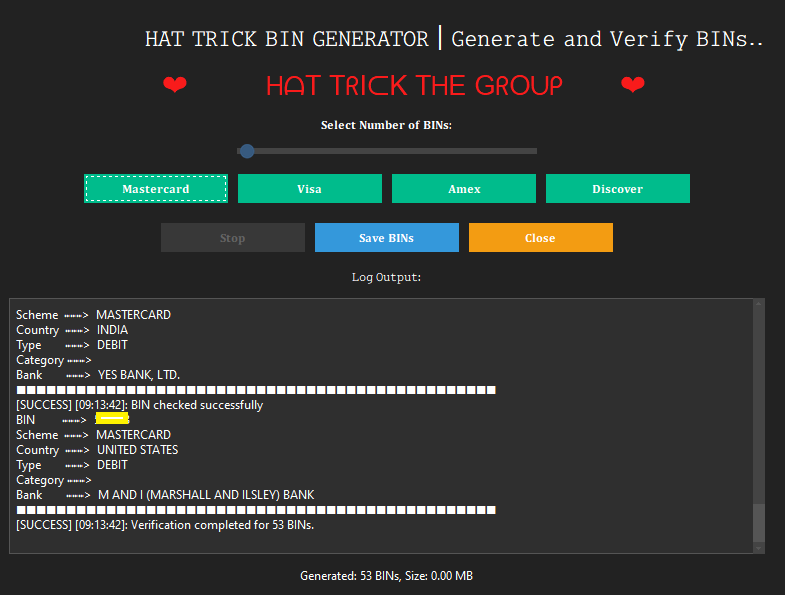Click 'BIN checked successfully' log line
The height and width of the screenshot is (595, 785).
pos(139,405)
